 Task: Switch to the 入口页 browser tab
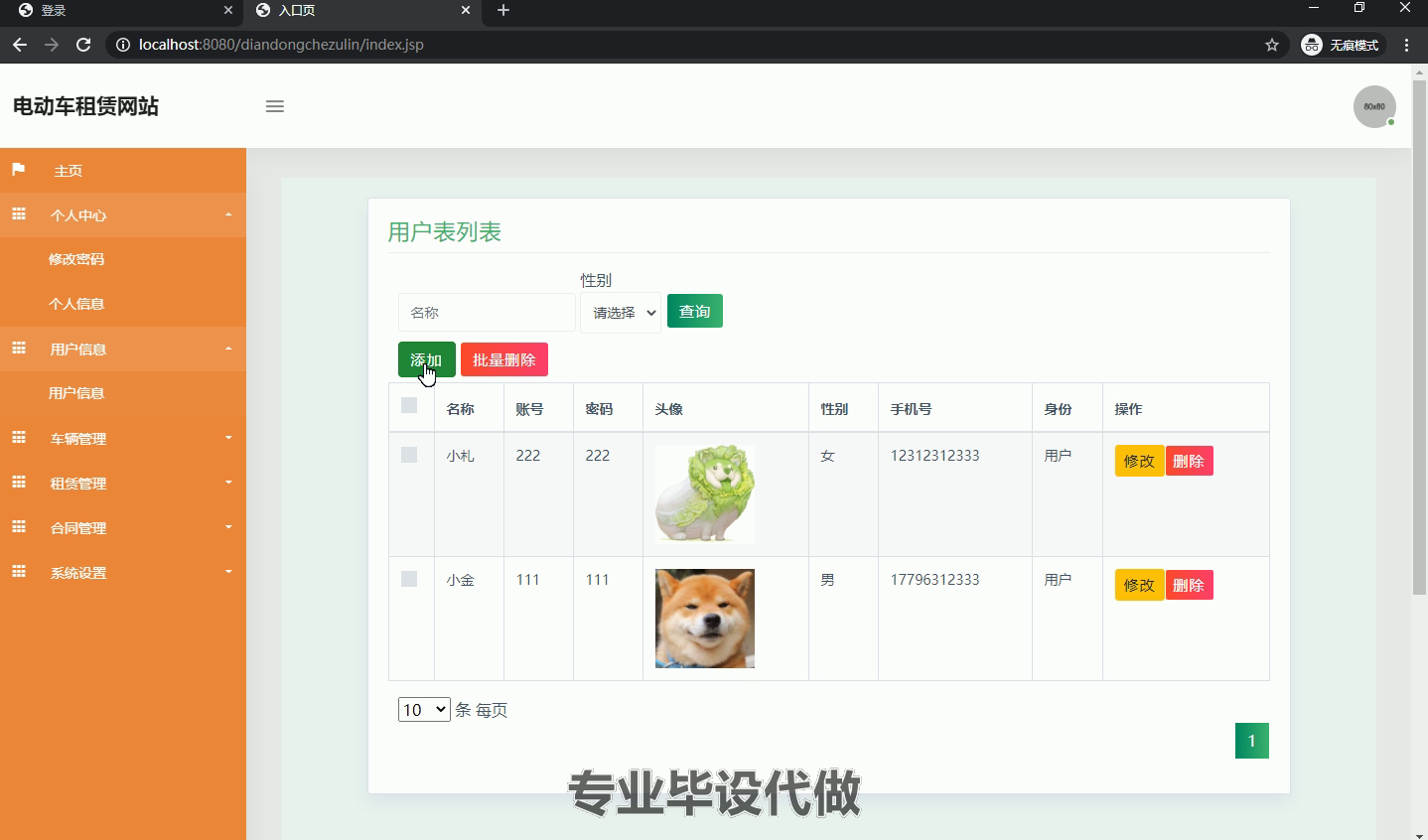pos(362,10)
